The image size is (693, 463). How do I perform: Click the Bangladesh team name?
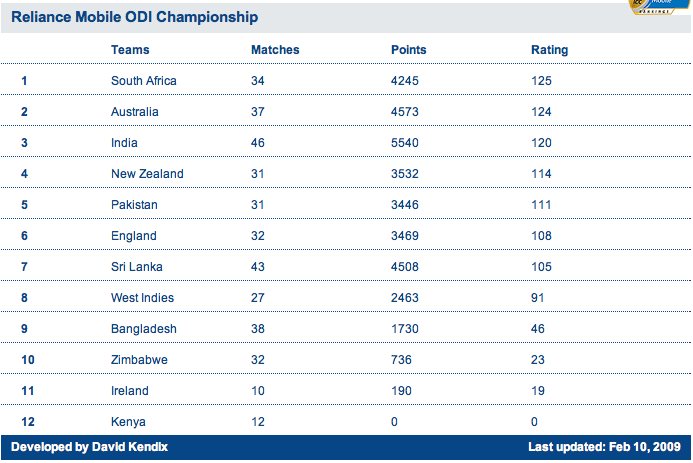[144, 329]
